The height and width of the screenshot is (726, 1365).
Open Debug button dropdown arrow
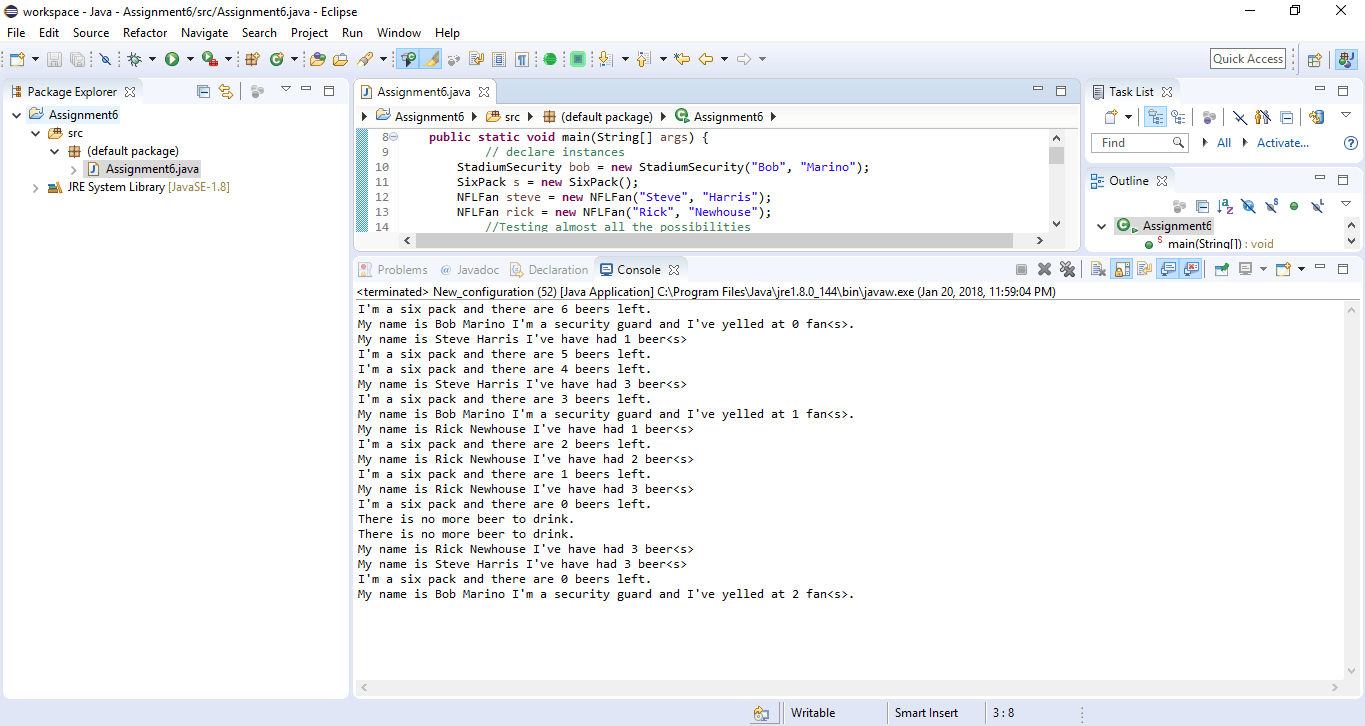tap(152, 60)
